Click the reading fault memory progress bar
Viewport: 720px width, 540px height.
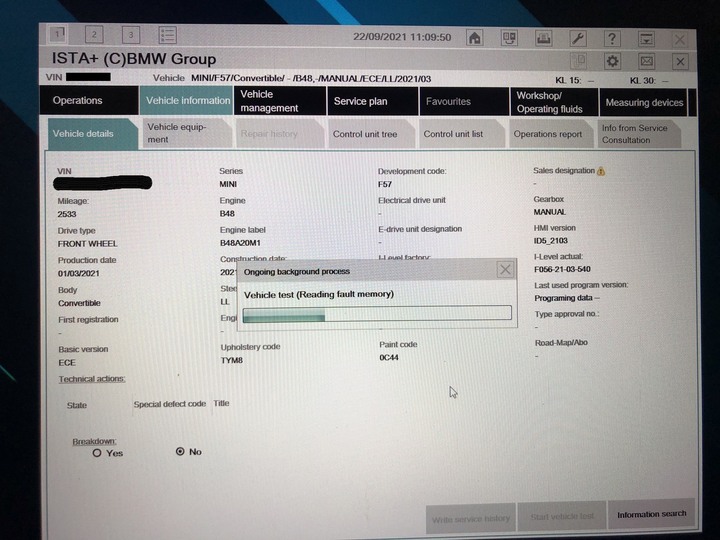pyautogui.click(x=377, y=314)
